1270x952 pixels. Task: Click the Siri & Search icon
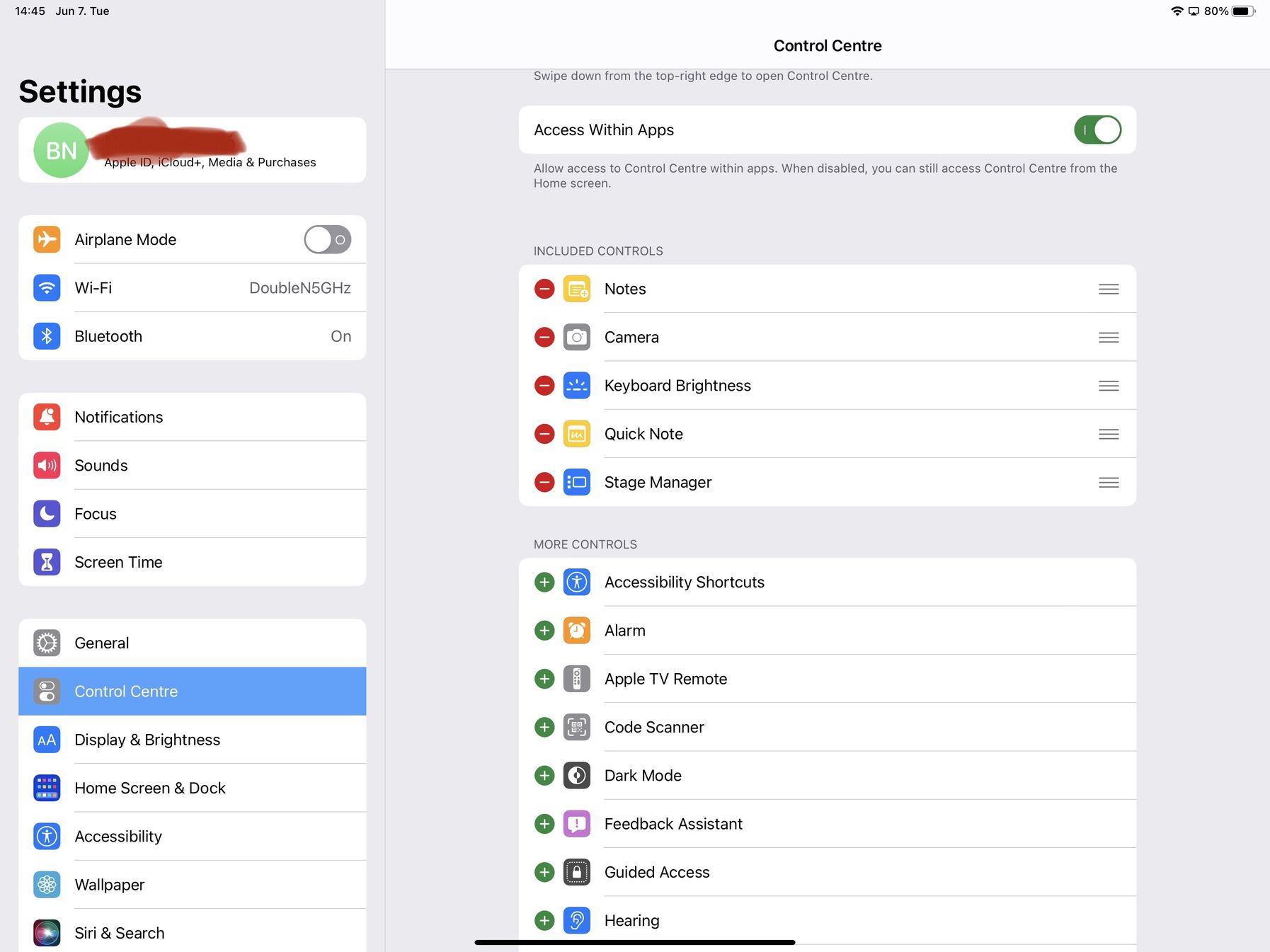47,933
